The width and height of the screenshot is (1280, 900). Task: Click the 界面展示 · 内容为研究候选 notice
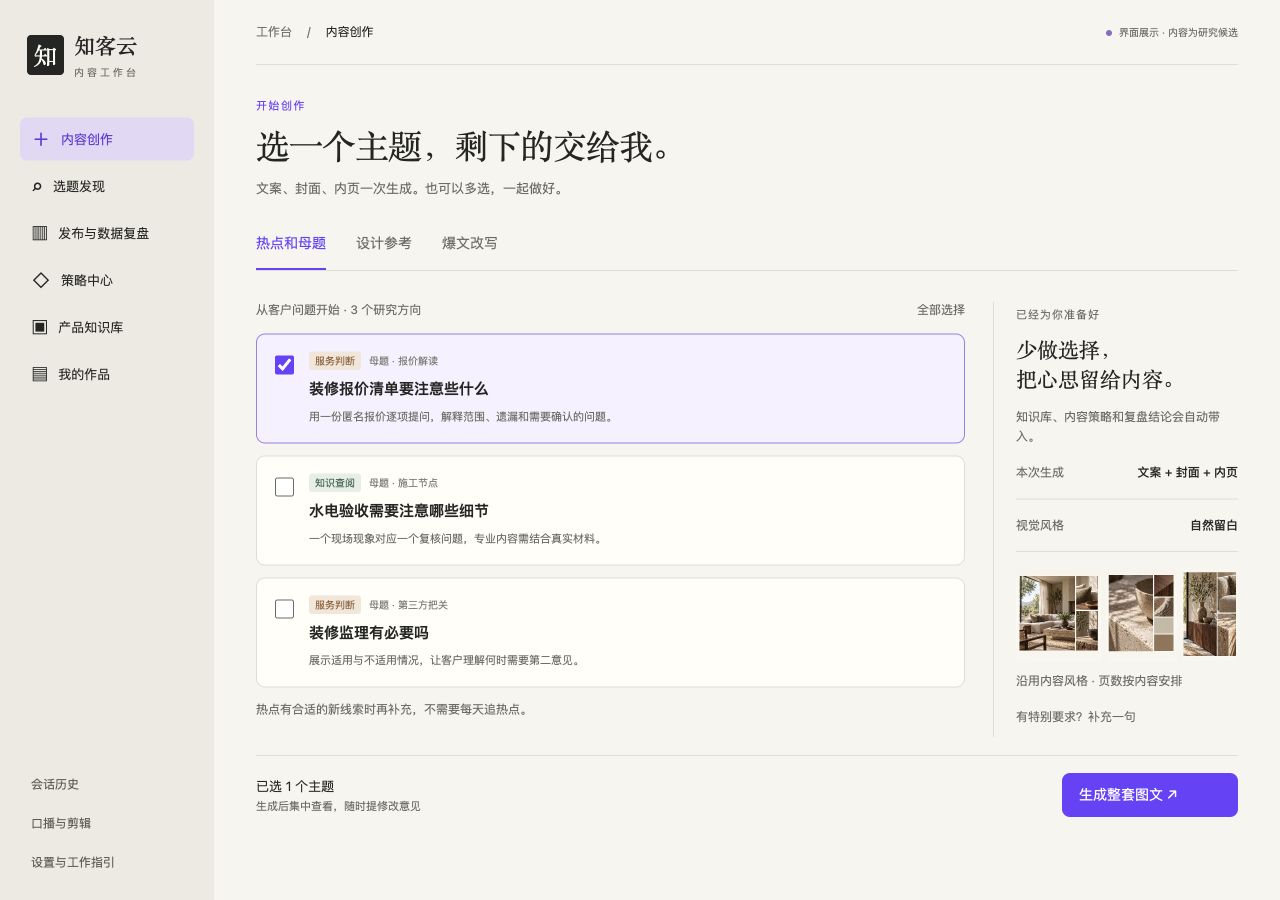1172,32
